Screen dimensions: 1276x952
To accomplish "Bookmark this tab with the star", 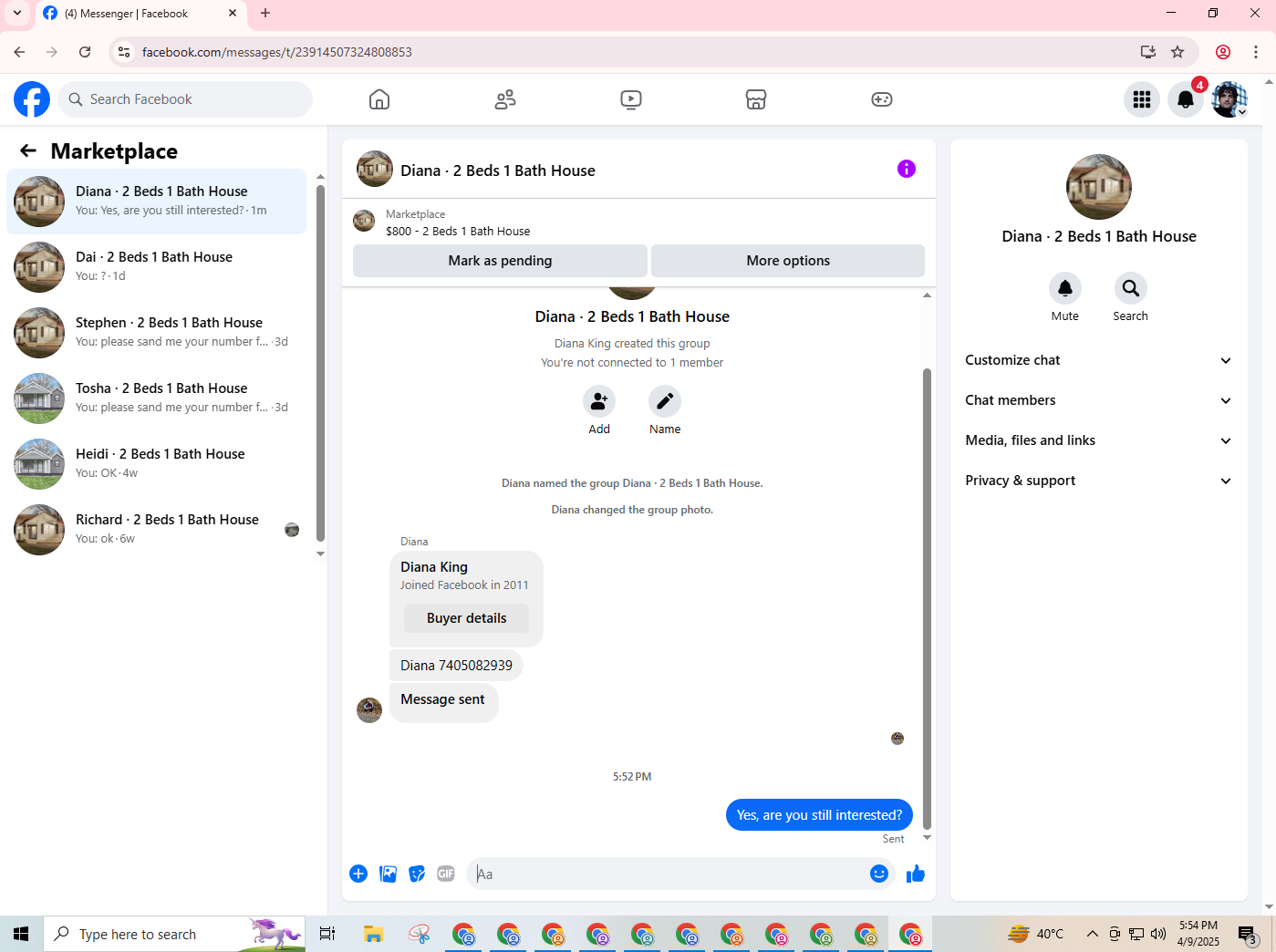I will [1177, 52].
